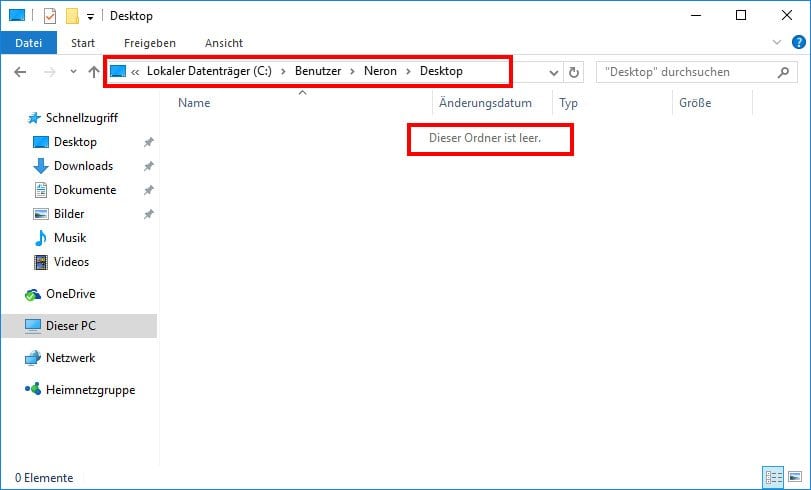Viewport: 811px width, 490px height.
Task: Click the back navigation arrow
Action: pyautogui.click(x=20, y=72)
